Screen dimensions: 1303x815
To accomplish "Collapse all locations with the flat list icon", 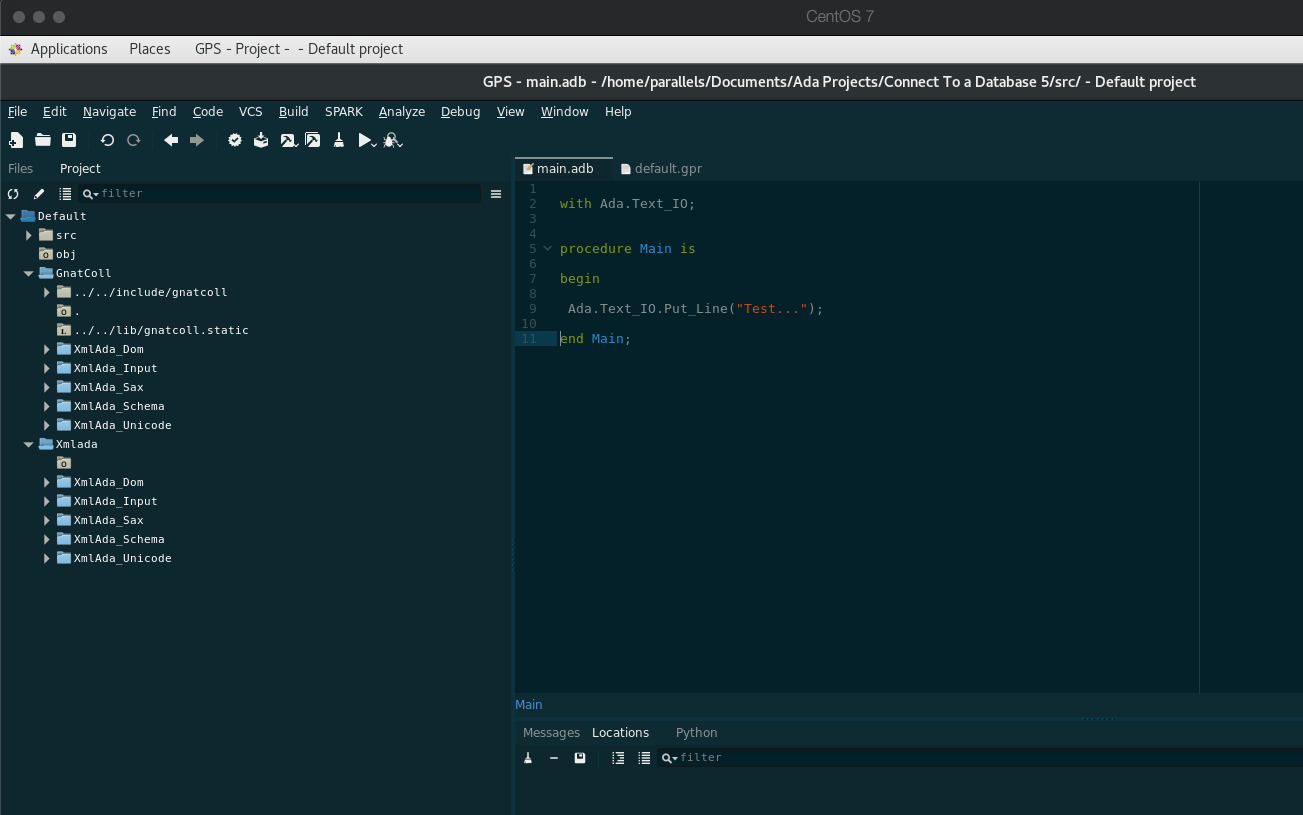I will [x=644, y=758].
